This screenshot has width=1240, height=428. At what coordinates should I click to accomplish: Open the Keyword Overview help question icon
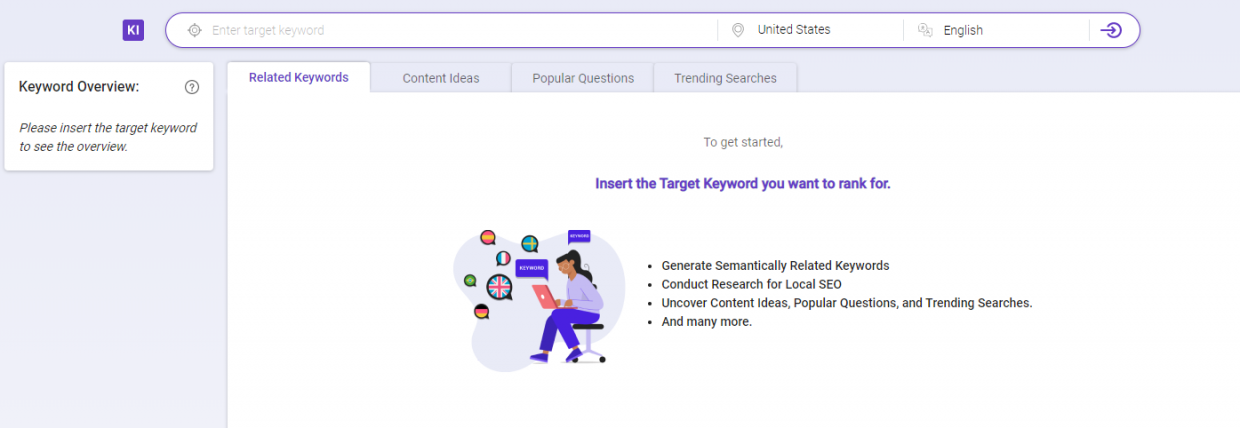192,87
